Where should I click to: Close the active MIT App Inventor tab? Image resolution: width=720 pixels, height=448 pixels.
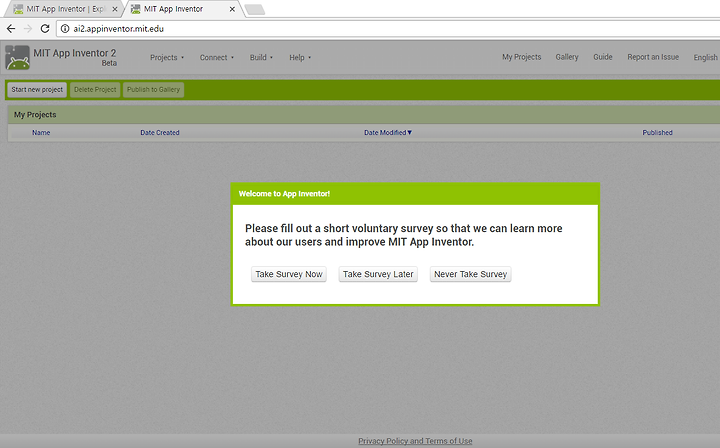tap(232, 9)
